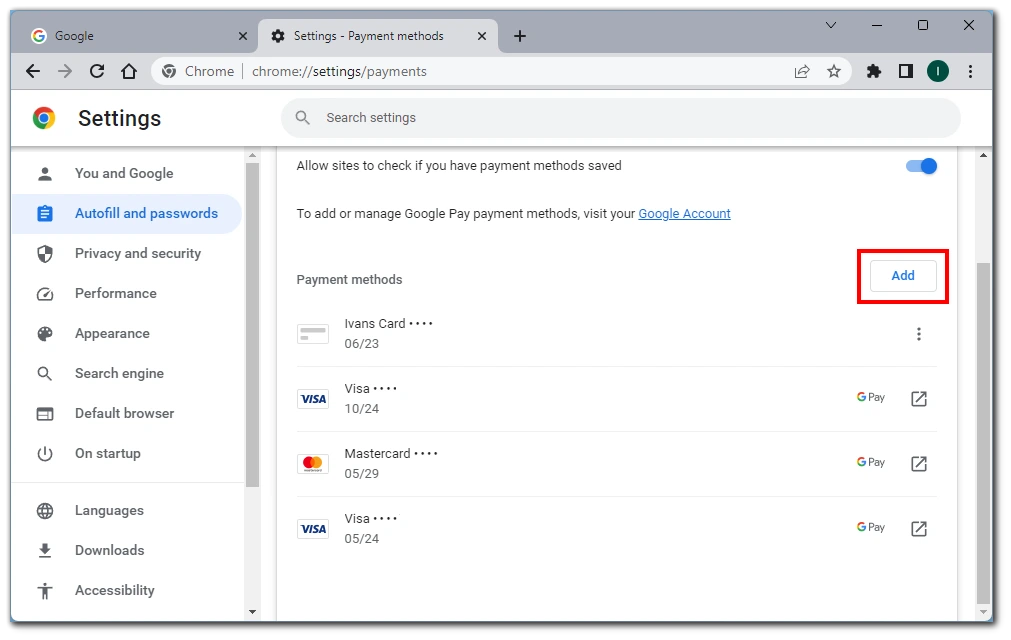Click the Visa logo for card 05/24
This screenshot has width=1011, height=640.
click(x=313, y=529)
